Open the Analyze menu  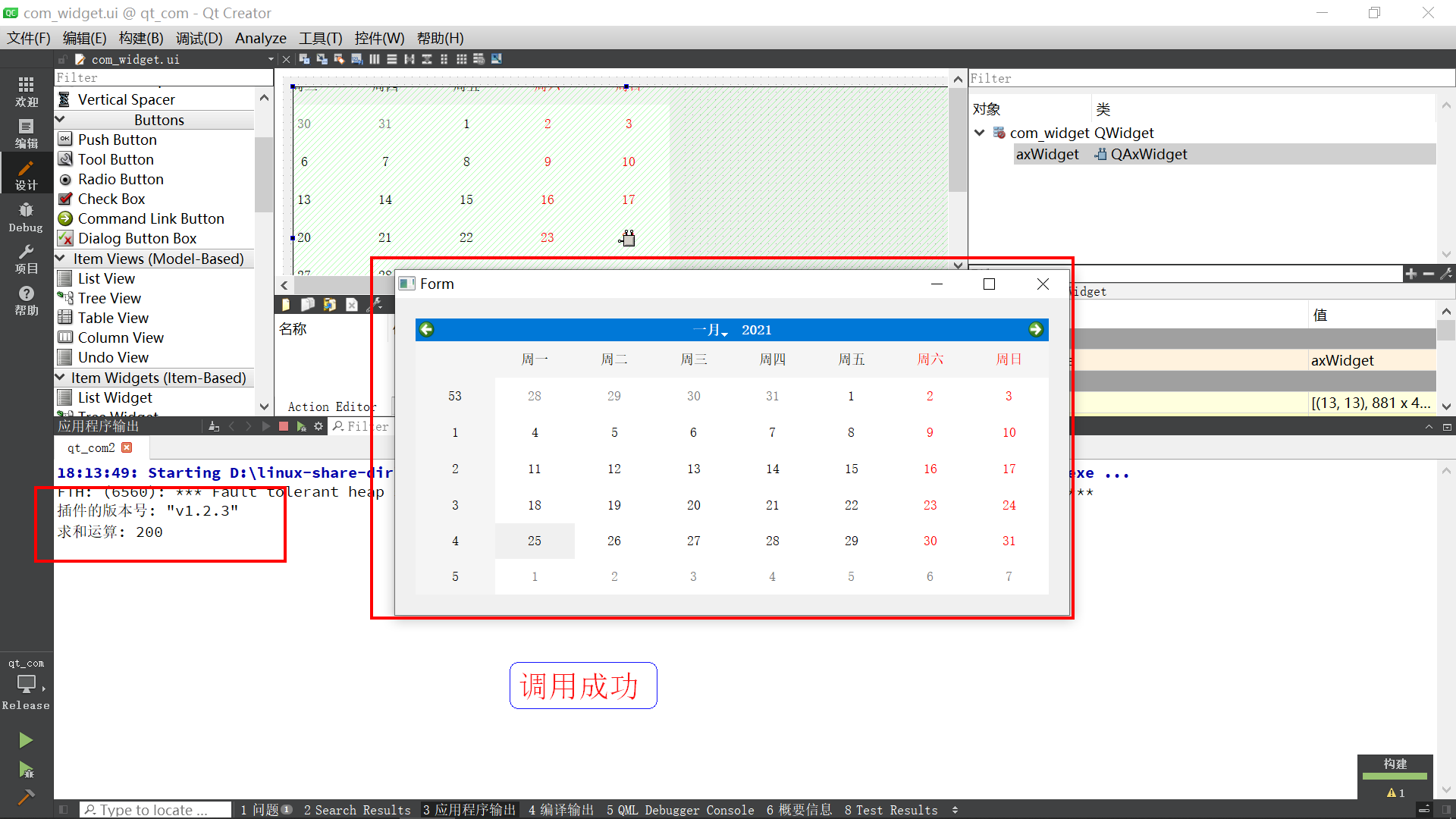[260, 38]
